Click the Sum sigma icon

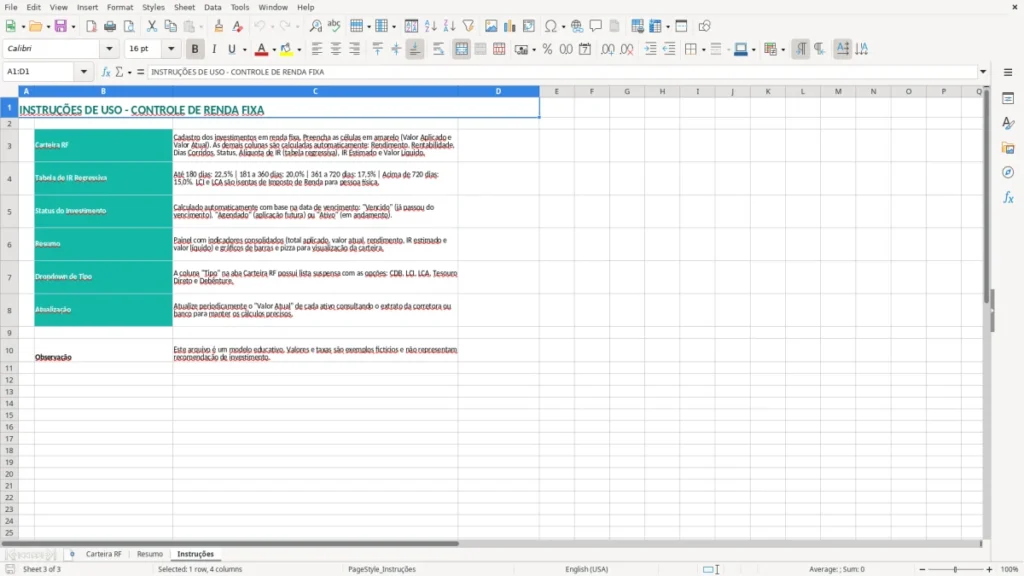tap(119, 72)
